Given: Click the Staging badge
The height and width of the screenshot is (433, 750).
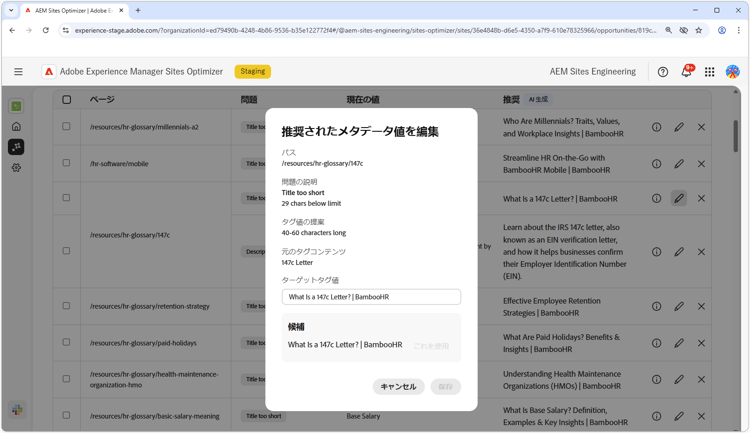Looking at the screenshot, I should pyautogui.click(x=253, y=71).
